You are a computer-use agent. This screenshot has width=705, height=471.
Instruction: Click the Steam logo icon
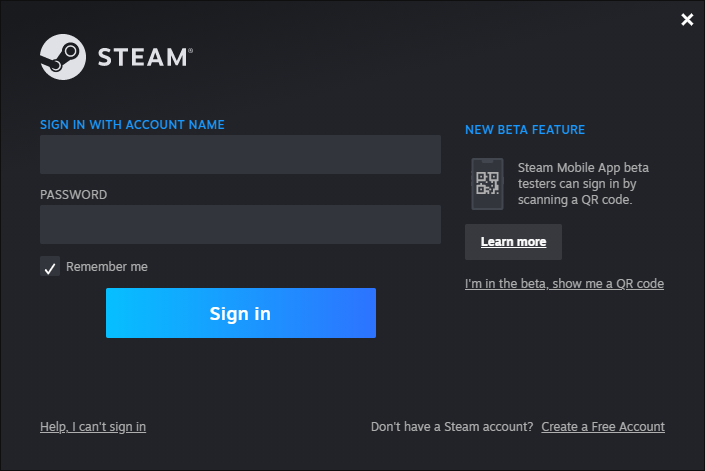(x=63, y=57)
